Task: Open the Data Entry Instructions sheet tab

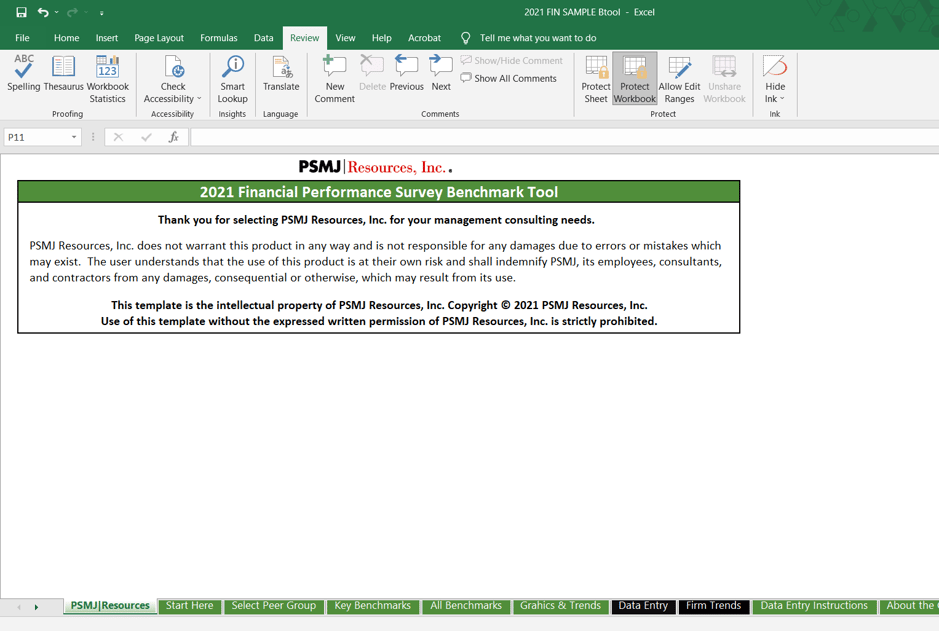Action: (x=814, y=606)
